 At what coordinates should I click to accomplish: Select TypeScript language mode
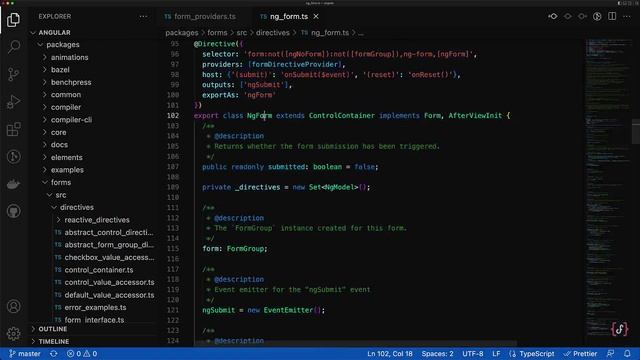coord(532,353)
